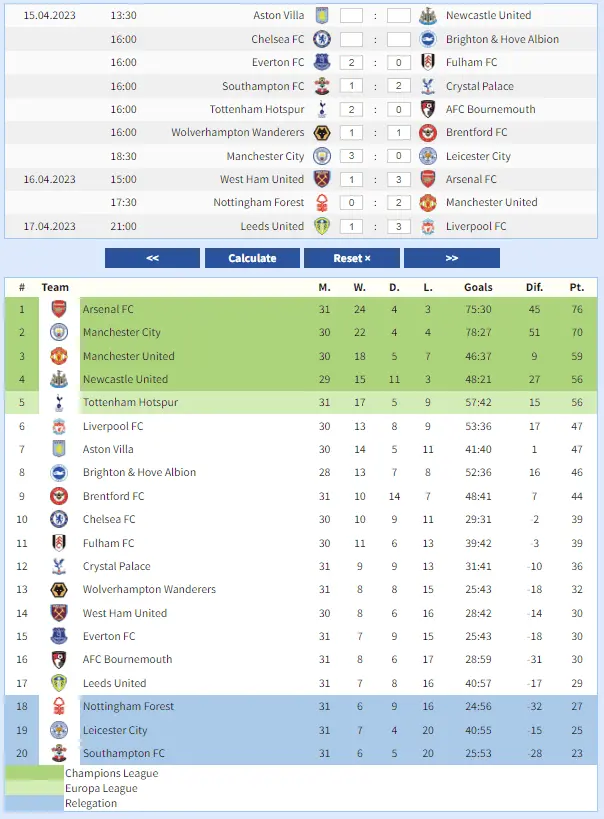604x819 pixels.
Task: Click Chelsea FC home score field
Action: point(351,39)
